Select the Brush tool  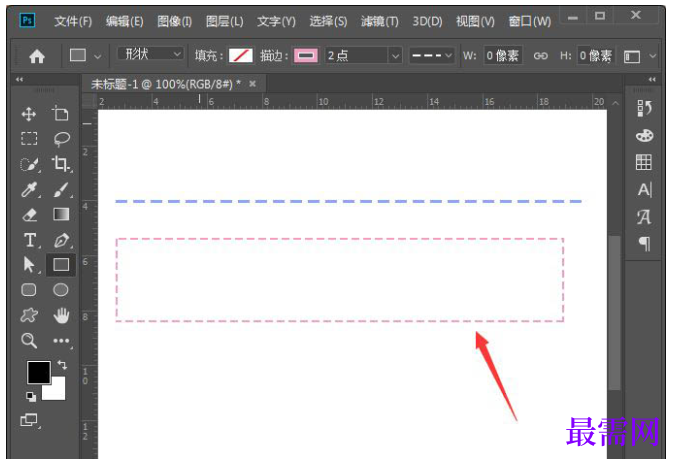tap(61, 189)
